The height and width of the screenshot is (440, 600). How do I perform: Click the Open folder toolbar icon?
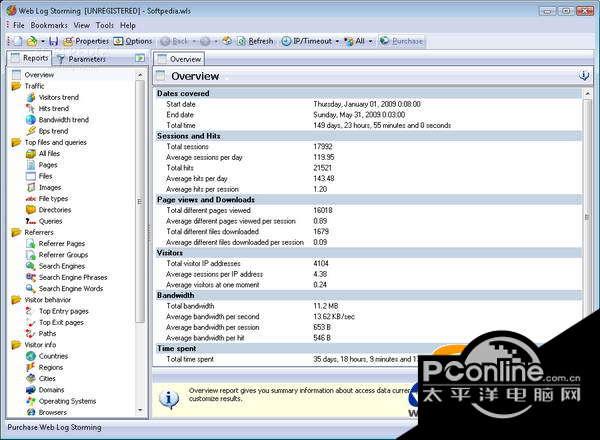[32, 41]
